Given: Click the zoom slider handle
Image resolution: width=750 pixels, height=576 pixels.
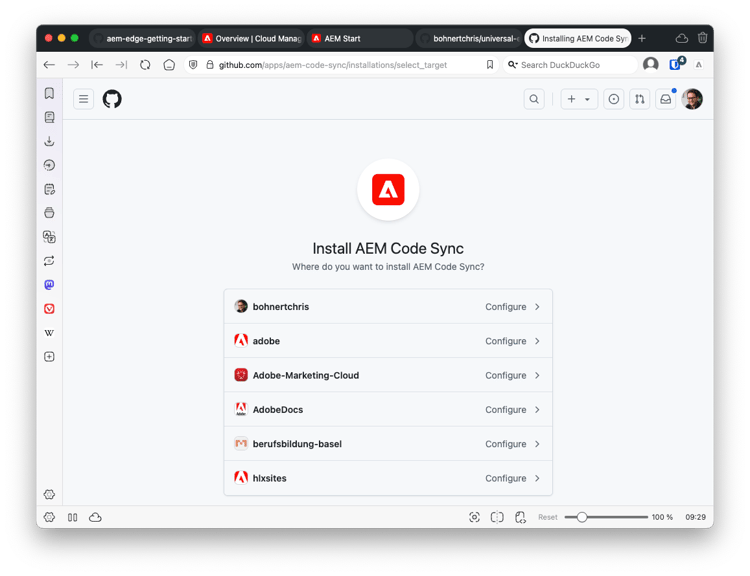Looking at the screenshot, I should click(x=582, y=517).
